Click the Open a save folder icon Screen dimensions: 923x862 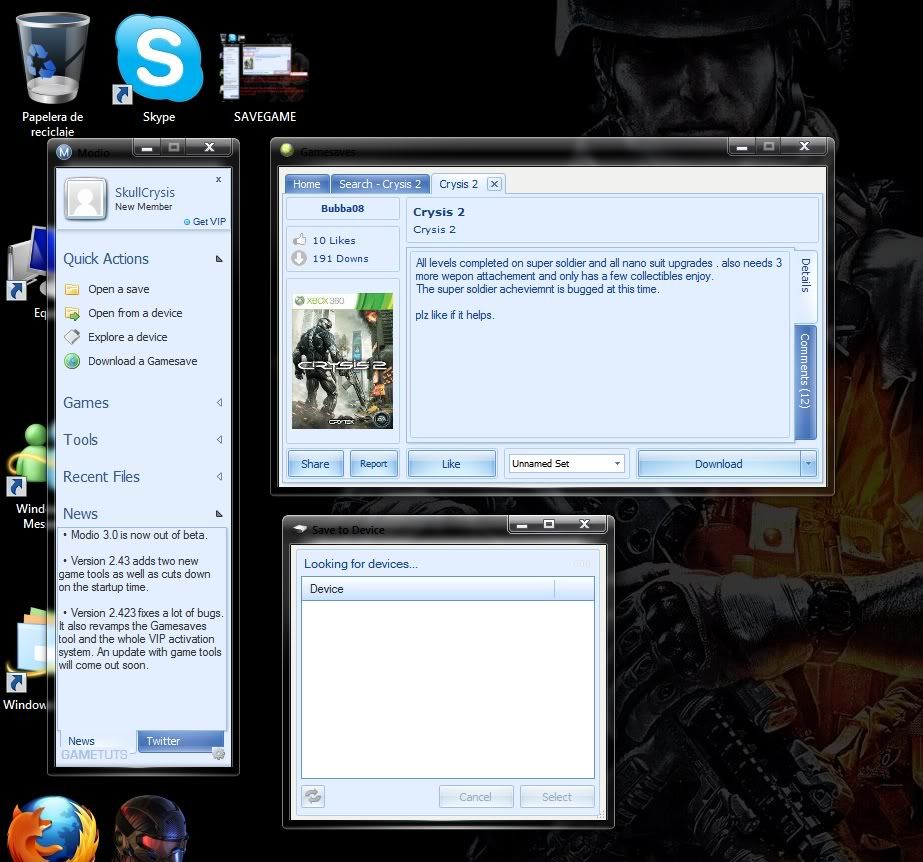[x=72, y=289]
